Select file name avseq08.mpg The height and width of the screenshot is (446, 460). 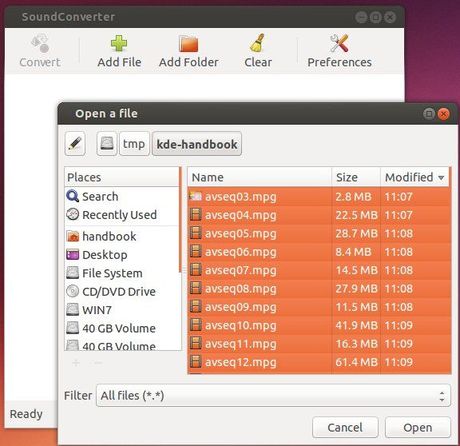coord(241,288)
